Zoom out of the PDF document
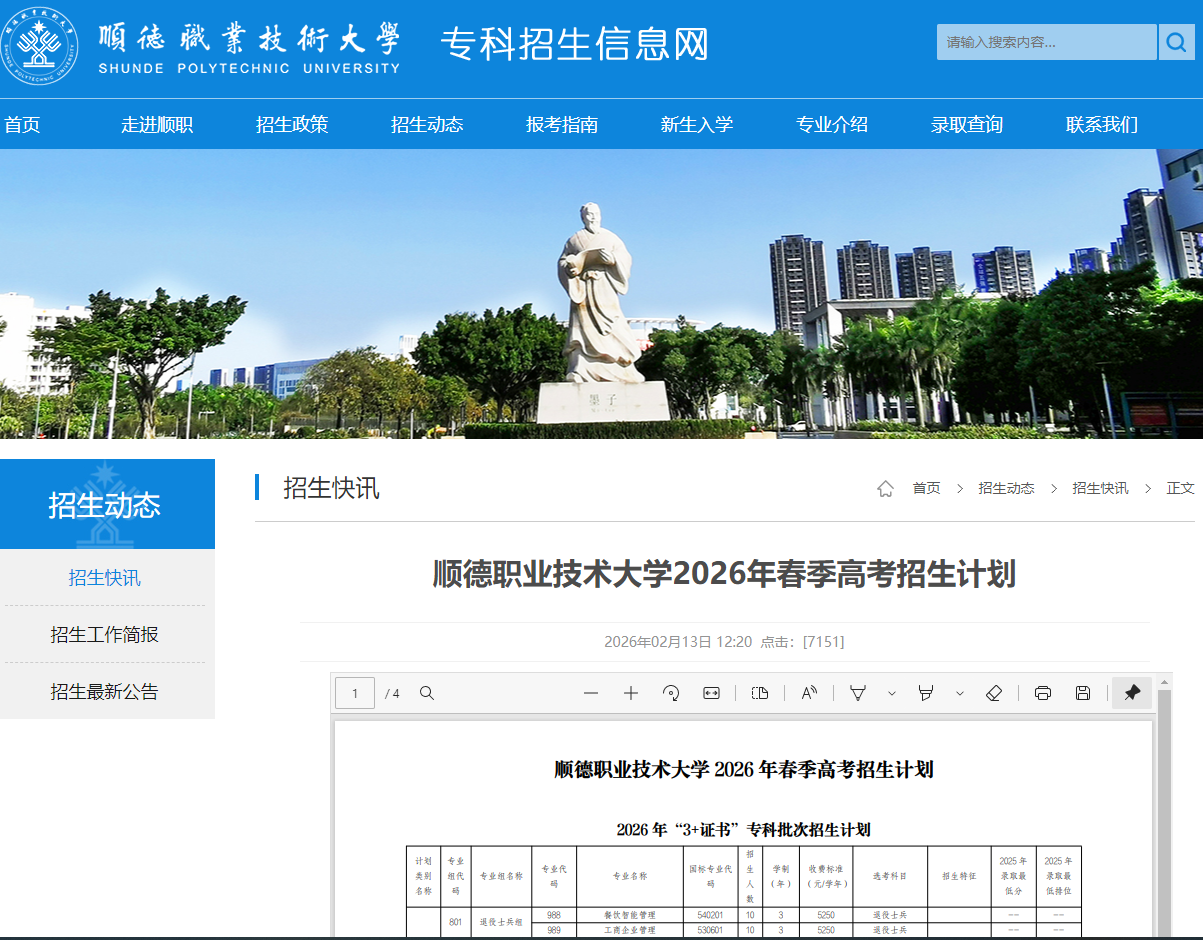 tap(591, 692)
